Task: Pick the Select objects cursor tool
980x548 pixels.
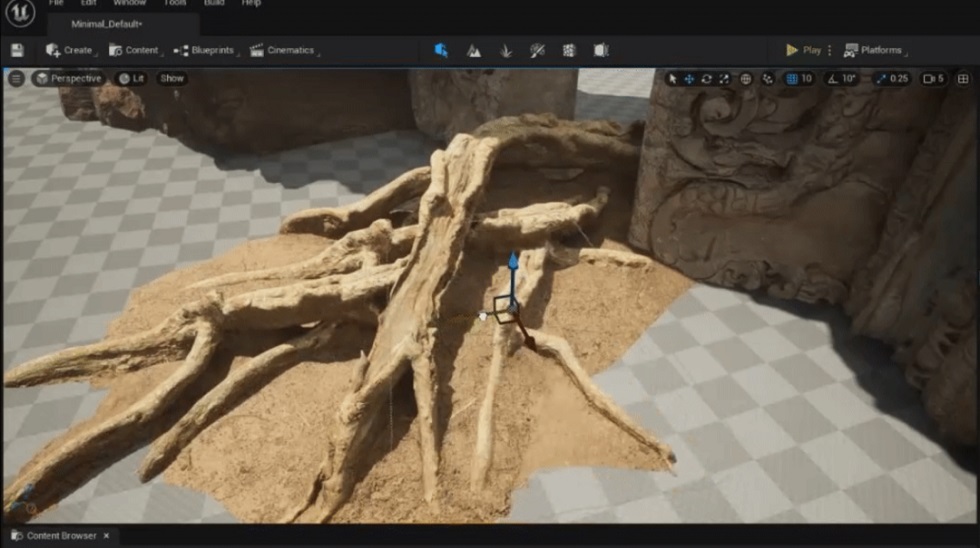Action: coord(672,79)
